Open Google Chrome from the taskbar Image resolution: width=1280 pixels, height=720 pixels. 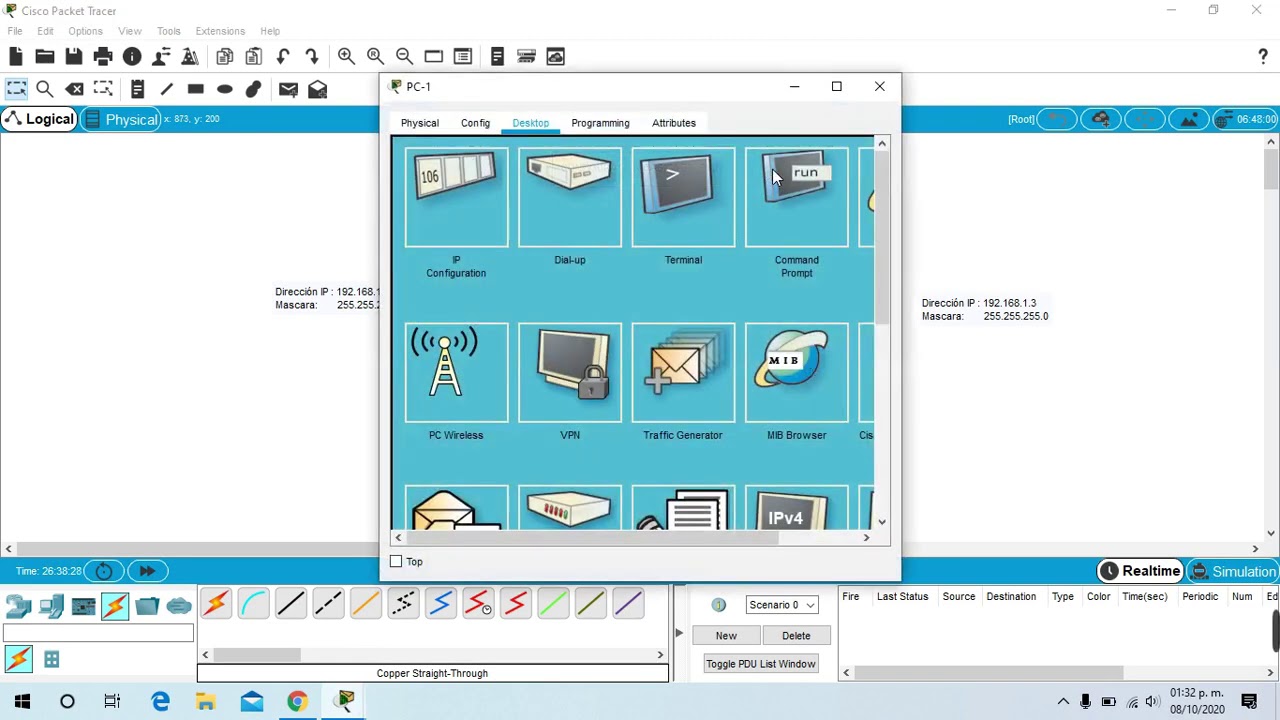point(297,701)
